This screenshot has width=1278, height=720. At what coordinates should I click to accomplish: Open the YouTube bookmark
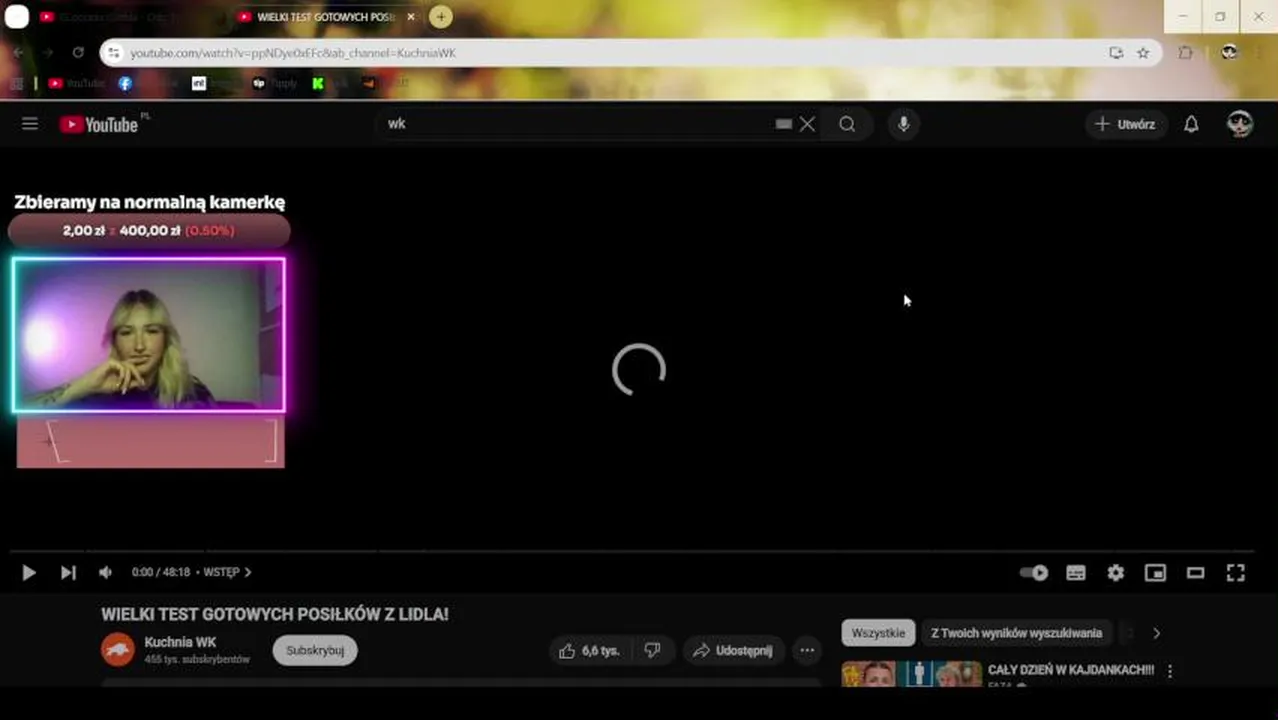[77, 83]
